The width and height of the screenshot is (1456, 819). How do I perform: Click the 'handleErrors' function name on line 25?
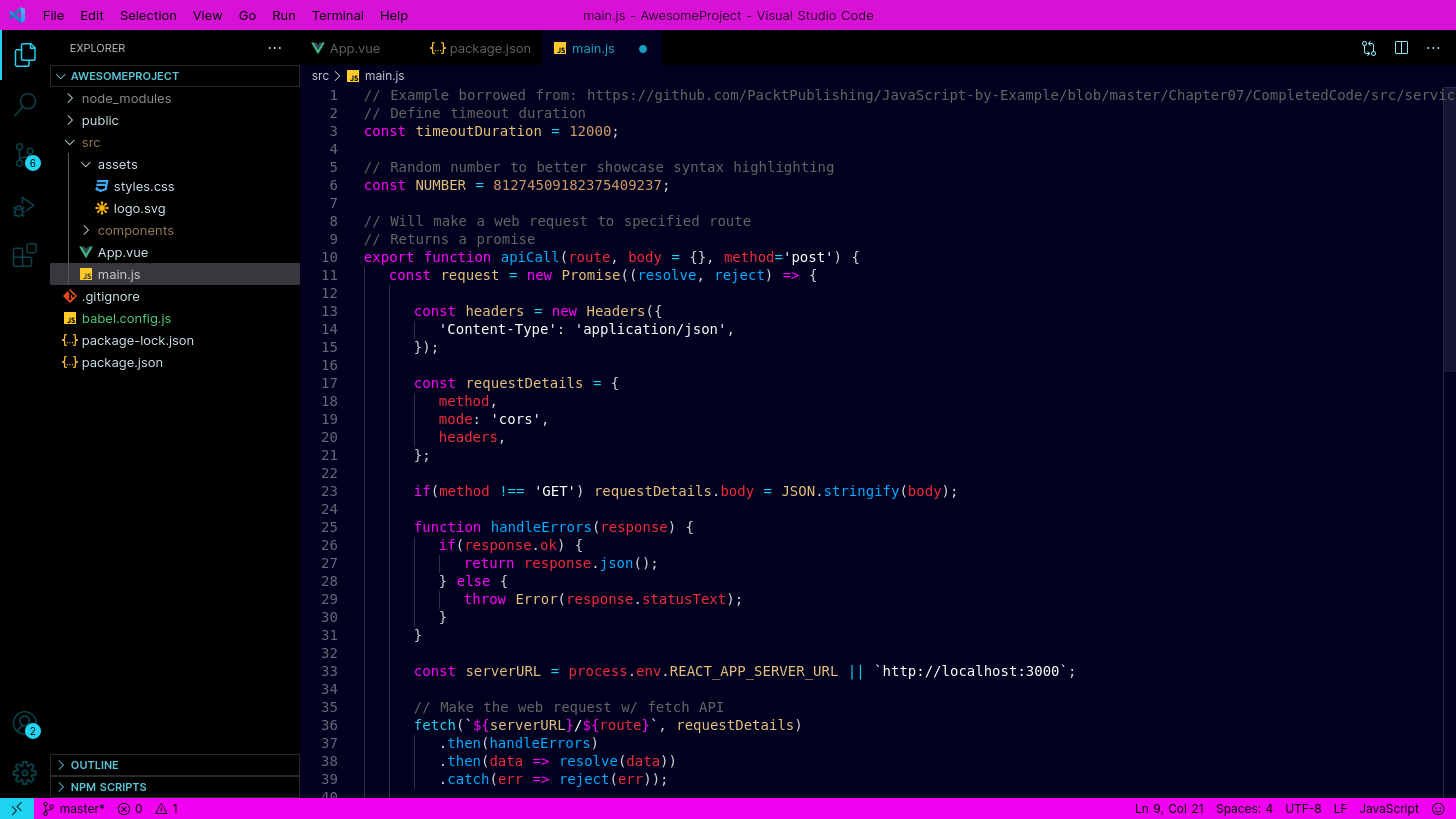click(x=541, y=527)
